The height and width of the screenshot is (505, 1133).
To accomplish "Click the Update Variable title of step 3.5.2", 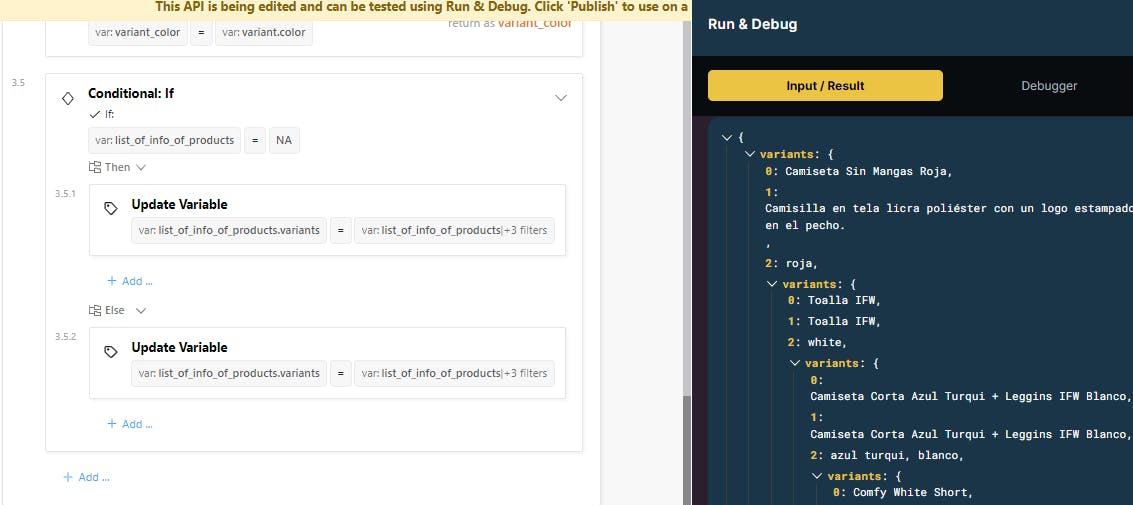I will point(179,348).
